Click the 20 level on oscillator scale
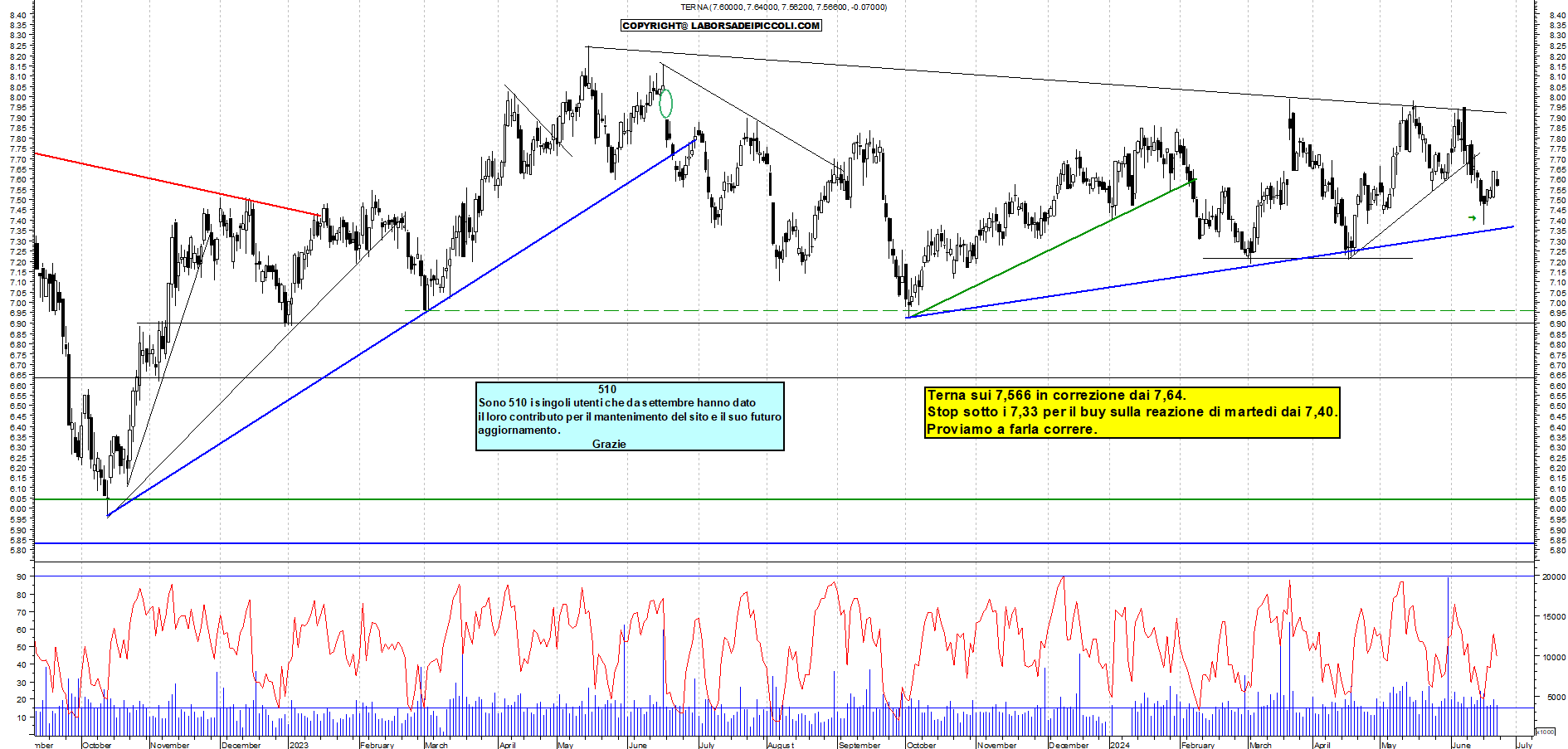Viewport: 1568px width, 749px height. pos(21,699)
